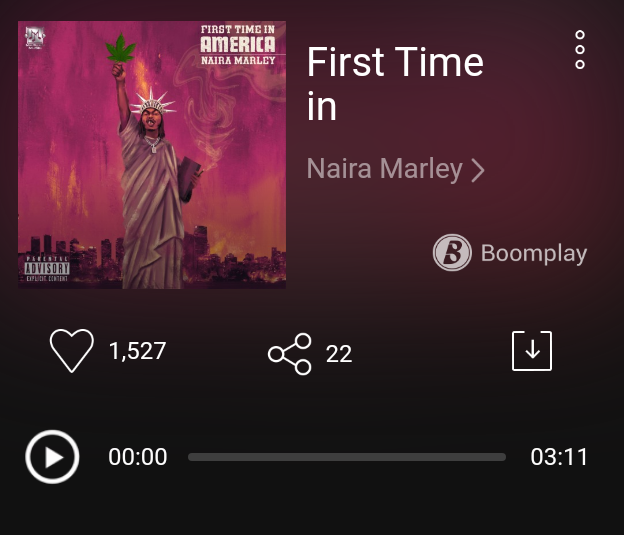Click the total duration 03:11 label
624x535 pixels.
point(559,457)
